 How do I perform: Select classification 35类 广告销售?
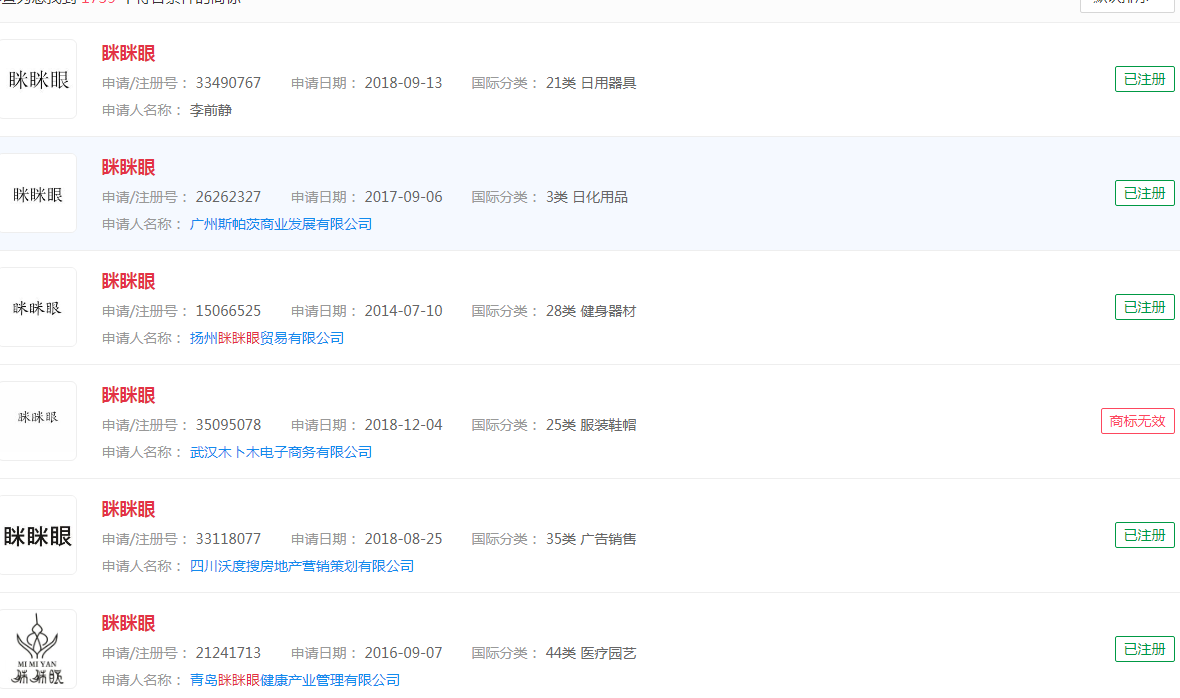pos(591,539)
